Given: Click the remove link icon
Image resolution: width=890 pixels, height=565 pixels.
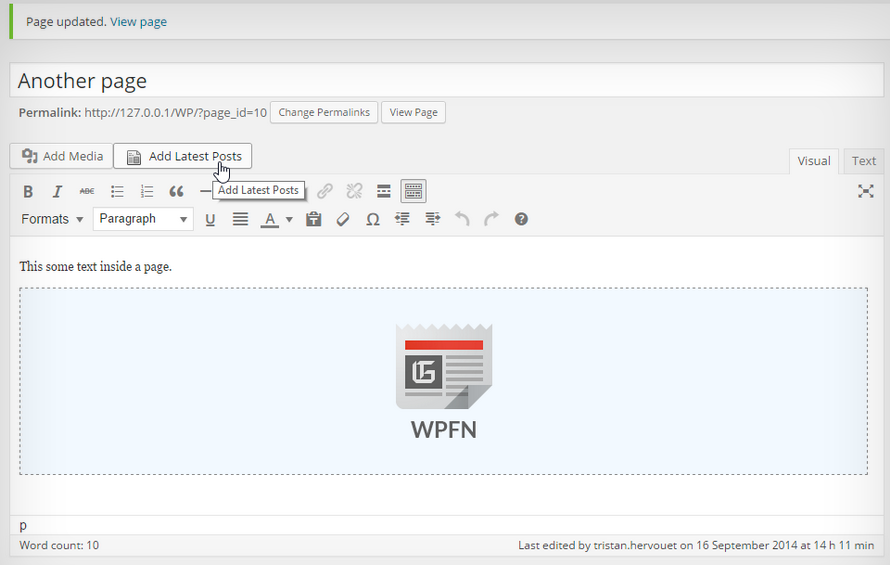Looking at the screenshot, I should click(354, 191).
